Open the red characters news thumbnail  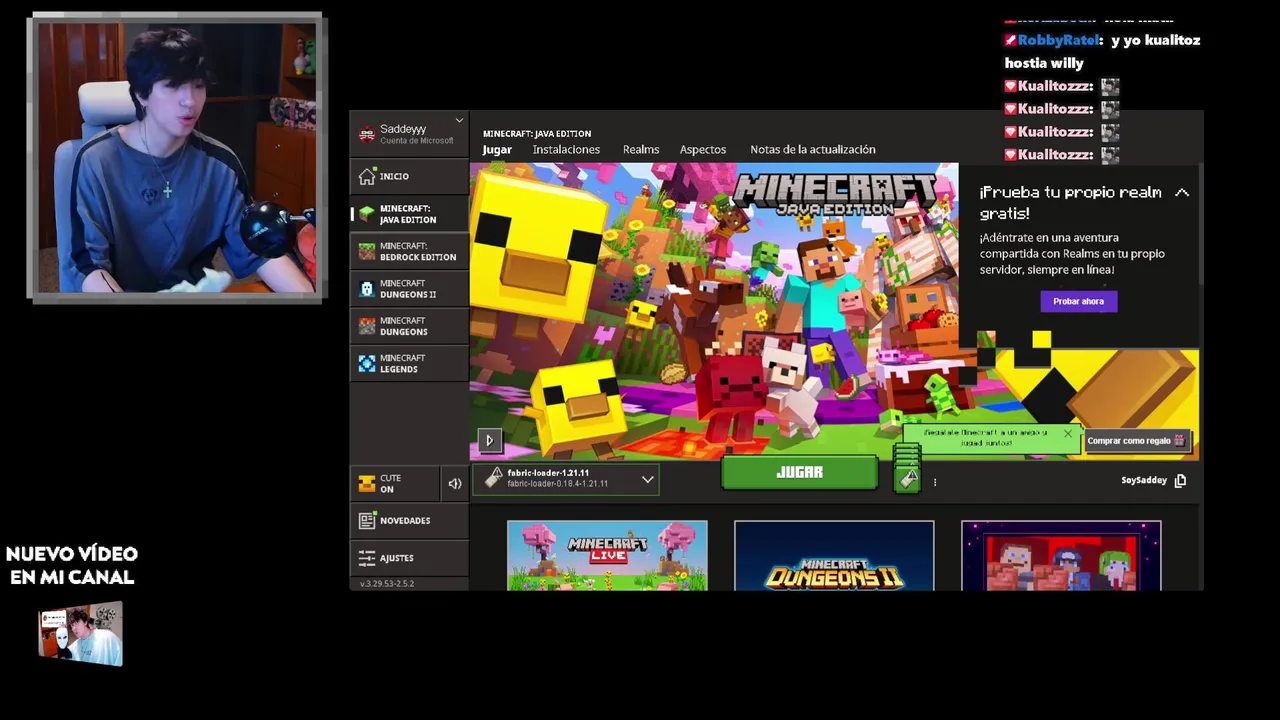click(1061, 555)
